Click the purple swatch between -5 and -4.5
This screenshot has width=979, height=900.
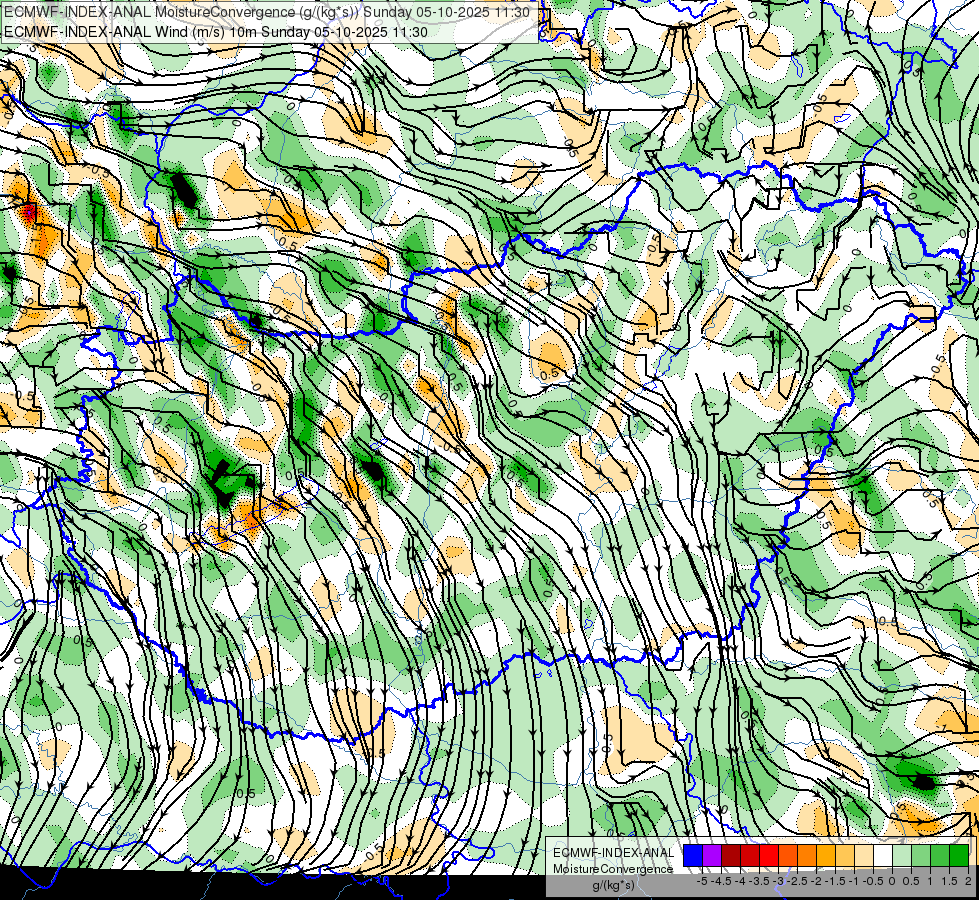(x=712, y=856)
